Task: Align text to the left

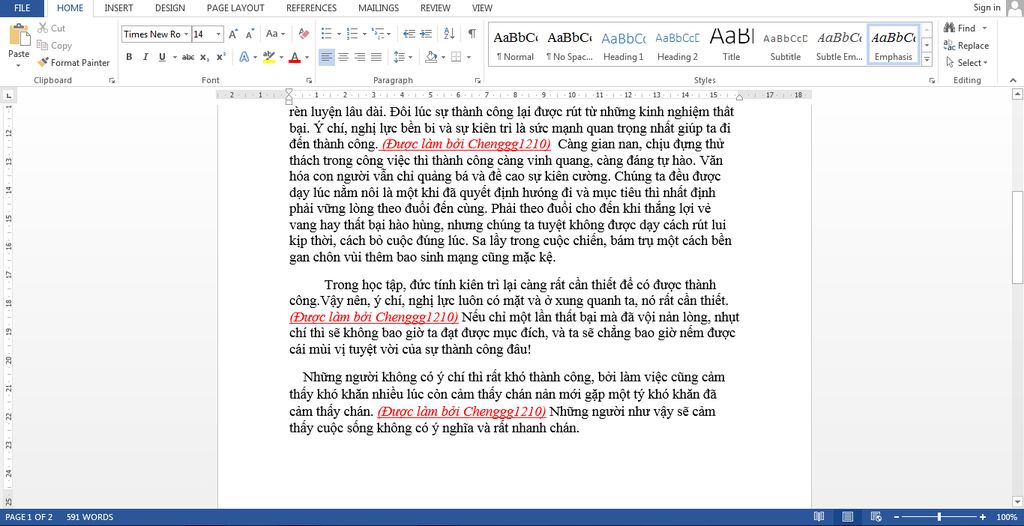Action: click(327, 58)
